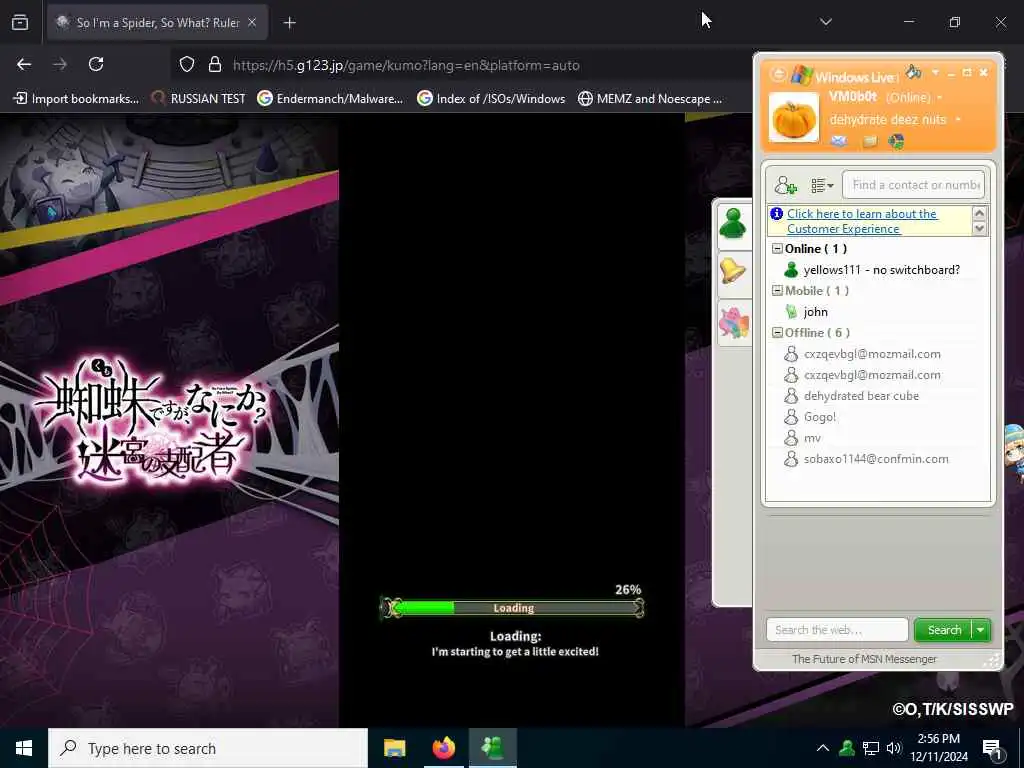Open the VM0b0t online status dropdown
1024x768 pixels.
coord(940,98)
